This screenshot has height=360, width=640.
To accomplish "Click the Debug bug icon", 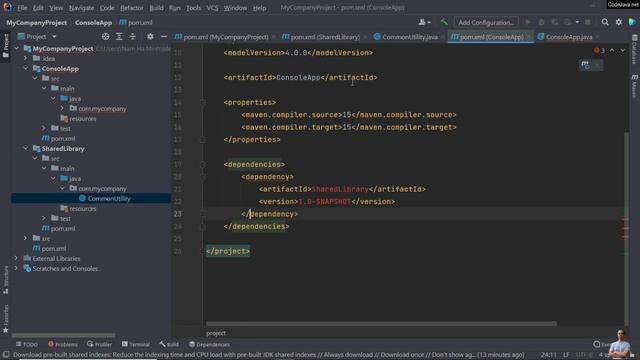I will click(x=541, y=22).
